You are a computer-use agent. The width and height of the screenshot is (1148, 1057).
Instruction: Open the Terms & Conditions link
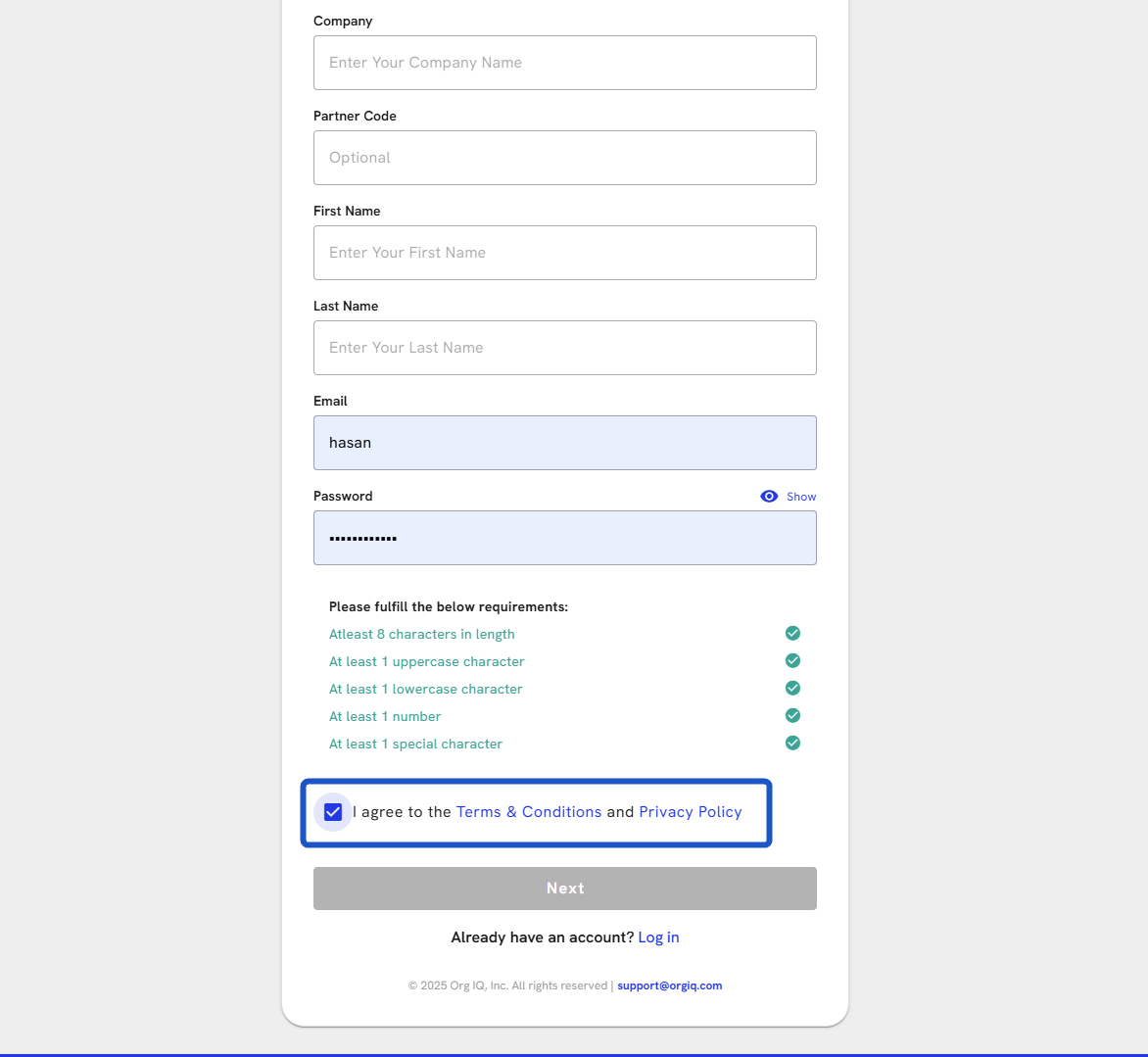coord(529,812)
